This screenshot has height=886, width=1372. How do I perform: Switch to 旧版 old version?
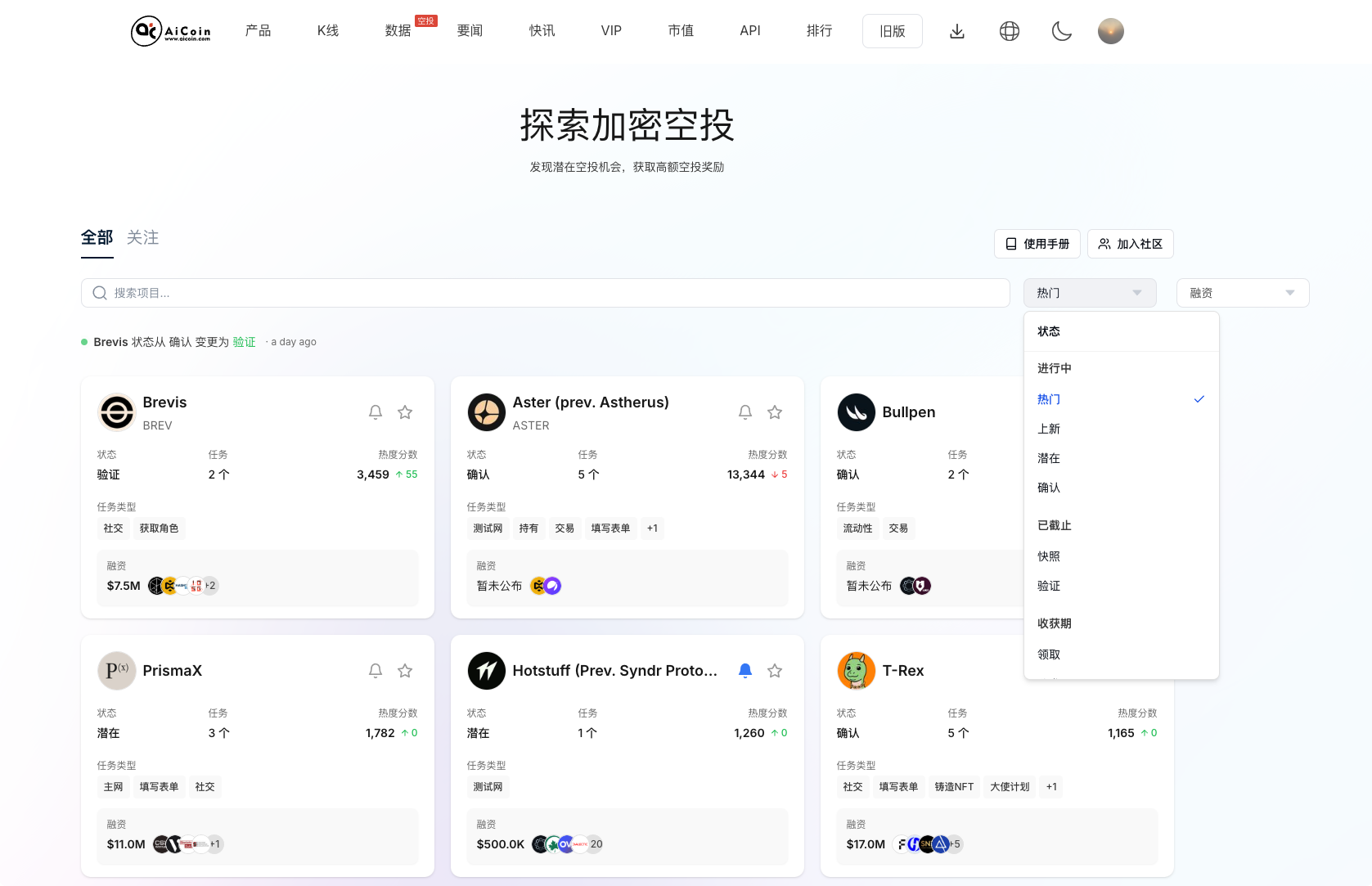click(892, 31)
